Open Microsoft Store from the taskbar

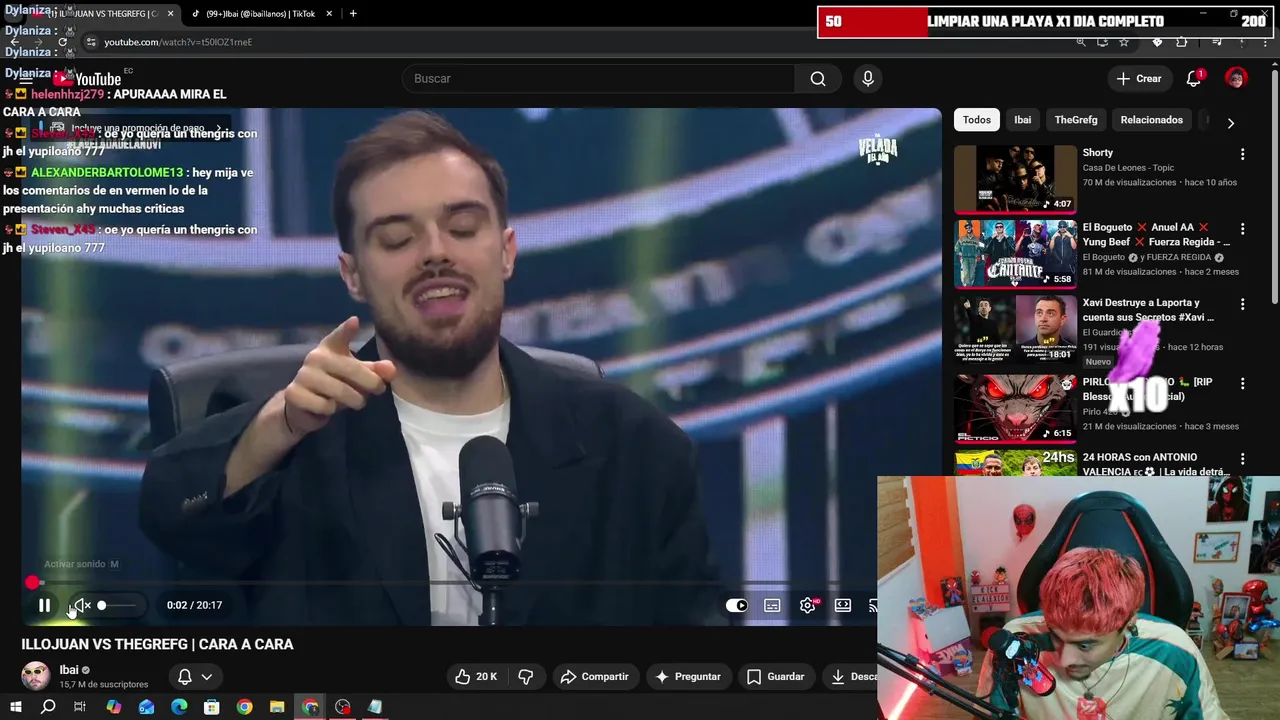click(212, 707)
